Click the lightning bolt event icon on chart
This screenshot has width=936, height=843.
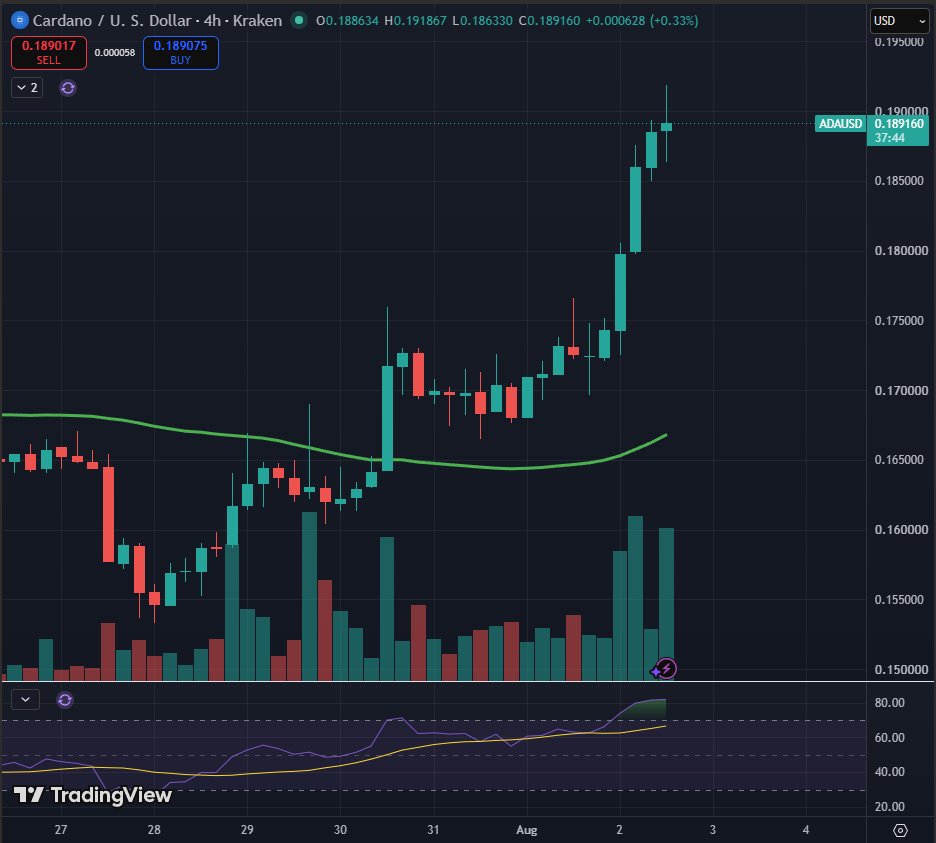coord(667,669)
